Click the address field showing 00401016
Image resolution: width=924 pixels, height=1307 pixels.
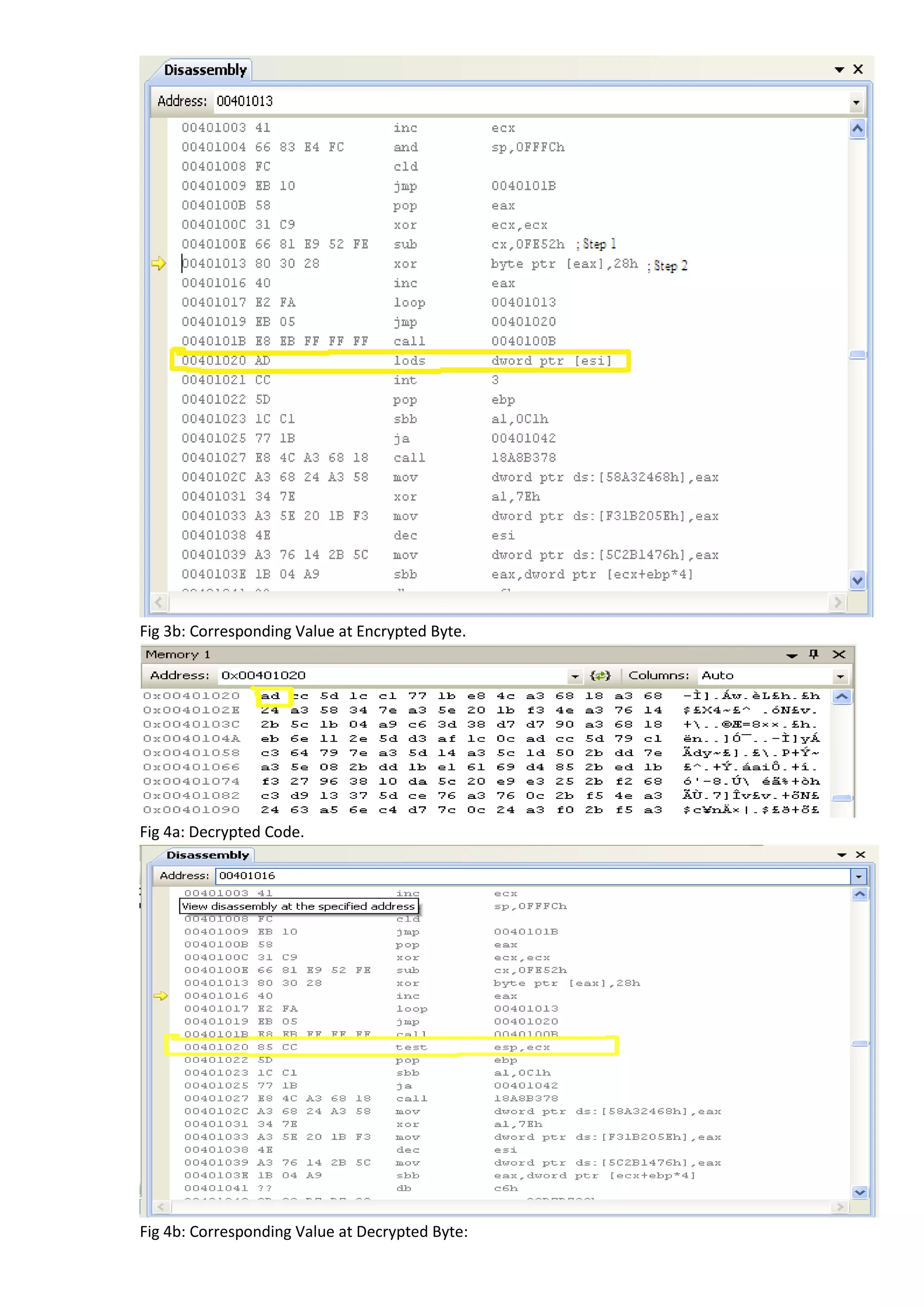click(x=533, y=876)
